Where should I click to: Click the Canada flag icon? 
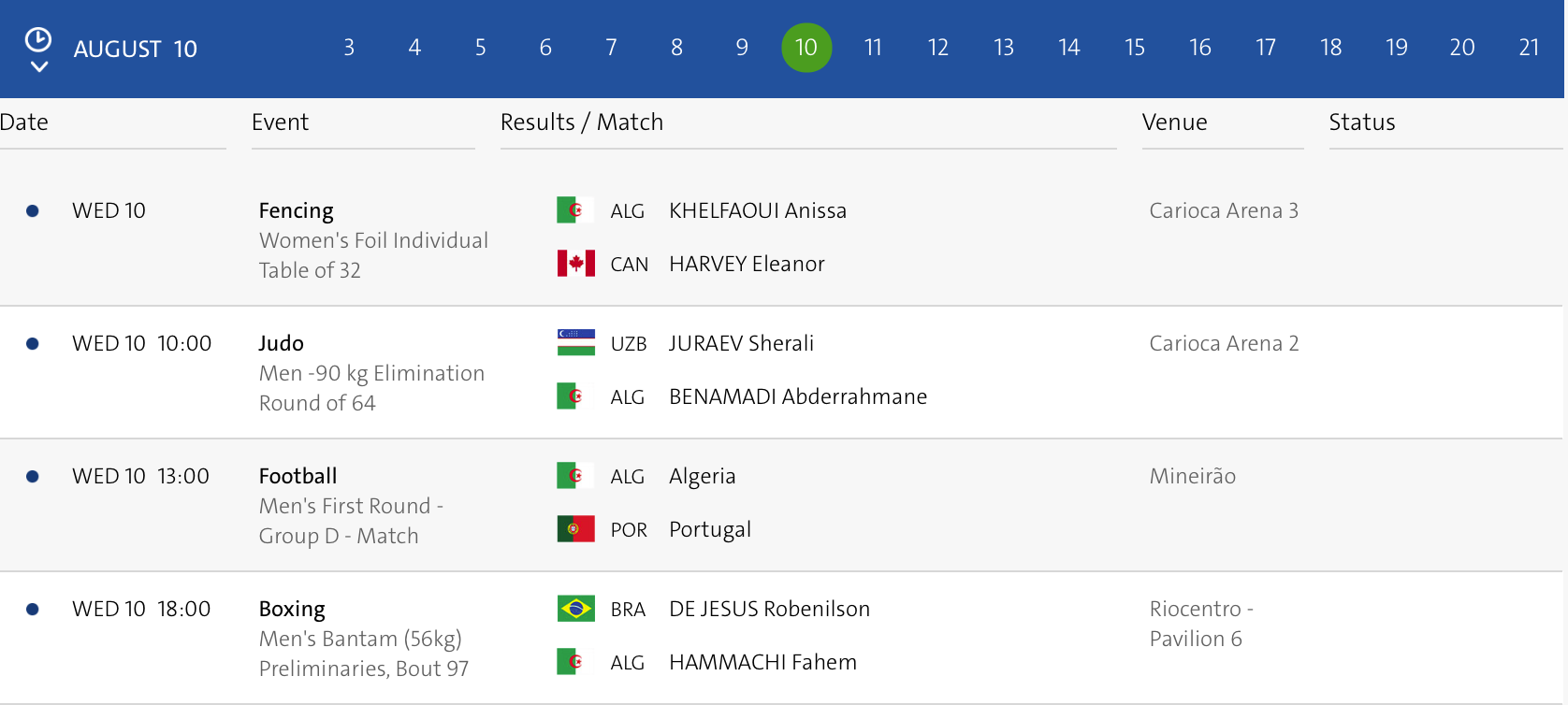[x=575, y=264]
